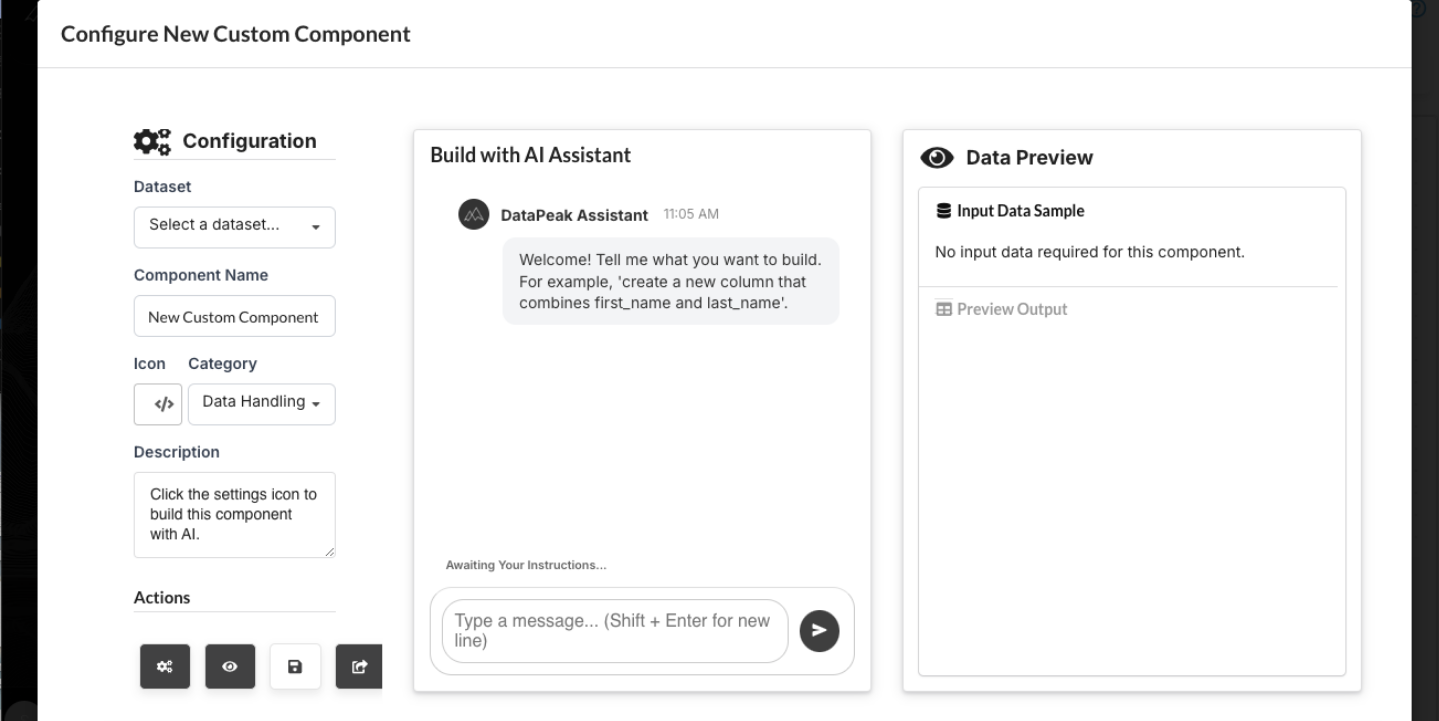Viewport: 1439px width, 721px height.
Task: Toggle the eye preview action button
Action: 229,666
